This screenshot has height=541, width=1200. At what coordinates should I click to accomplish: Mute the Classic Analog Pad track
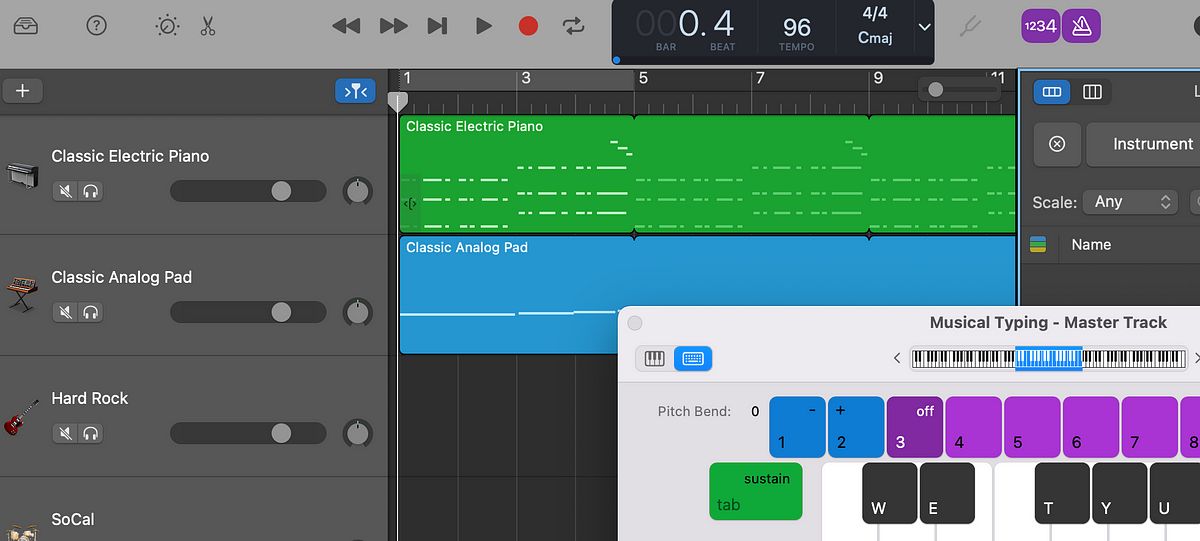click(66, 312)
